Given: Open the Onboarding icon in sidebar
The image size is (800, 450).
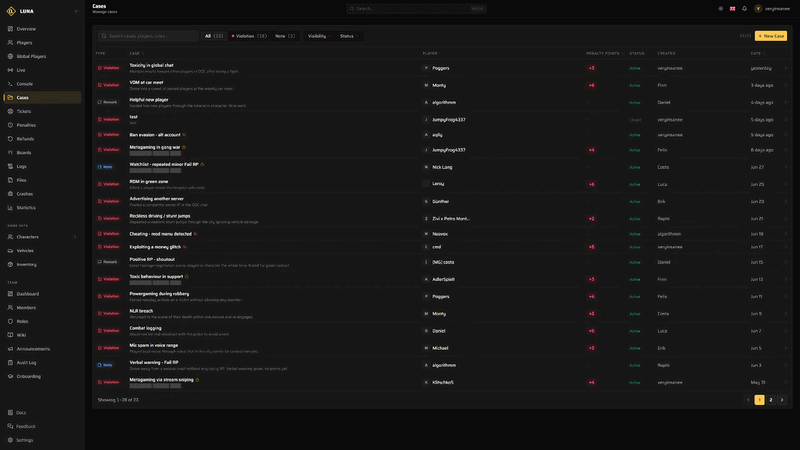Looking at the screenshot, I should click(10, 377).
